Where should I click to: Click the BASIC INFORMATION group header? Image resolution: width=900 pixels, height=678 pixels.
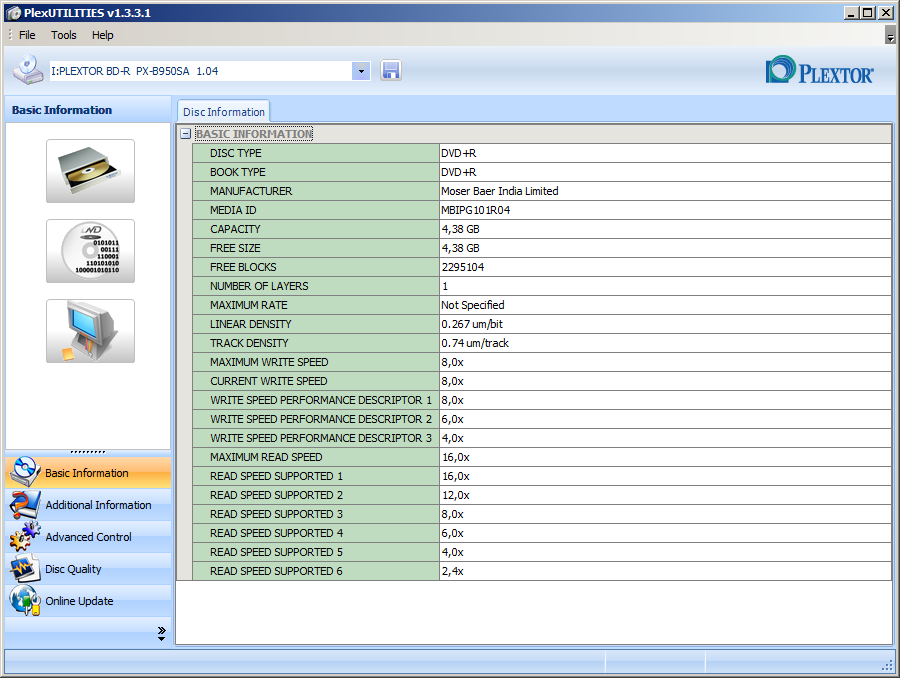254,134
